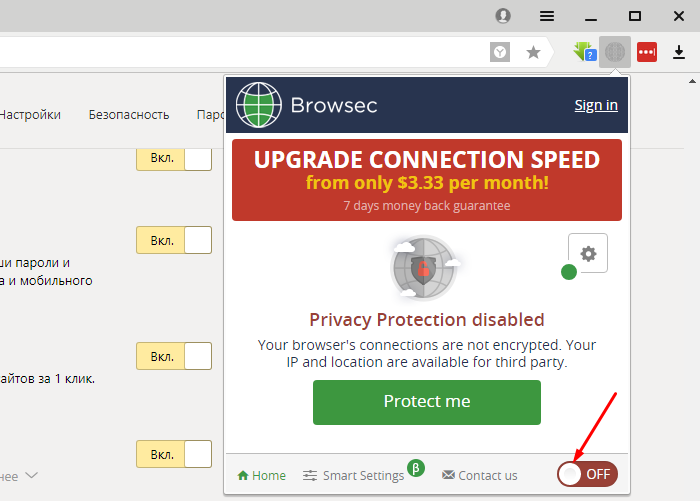700x501 pixels.
Task: Open the Настройки tab
Action: [30, 115]
